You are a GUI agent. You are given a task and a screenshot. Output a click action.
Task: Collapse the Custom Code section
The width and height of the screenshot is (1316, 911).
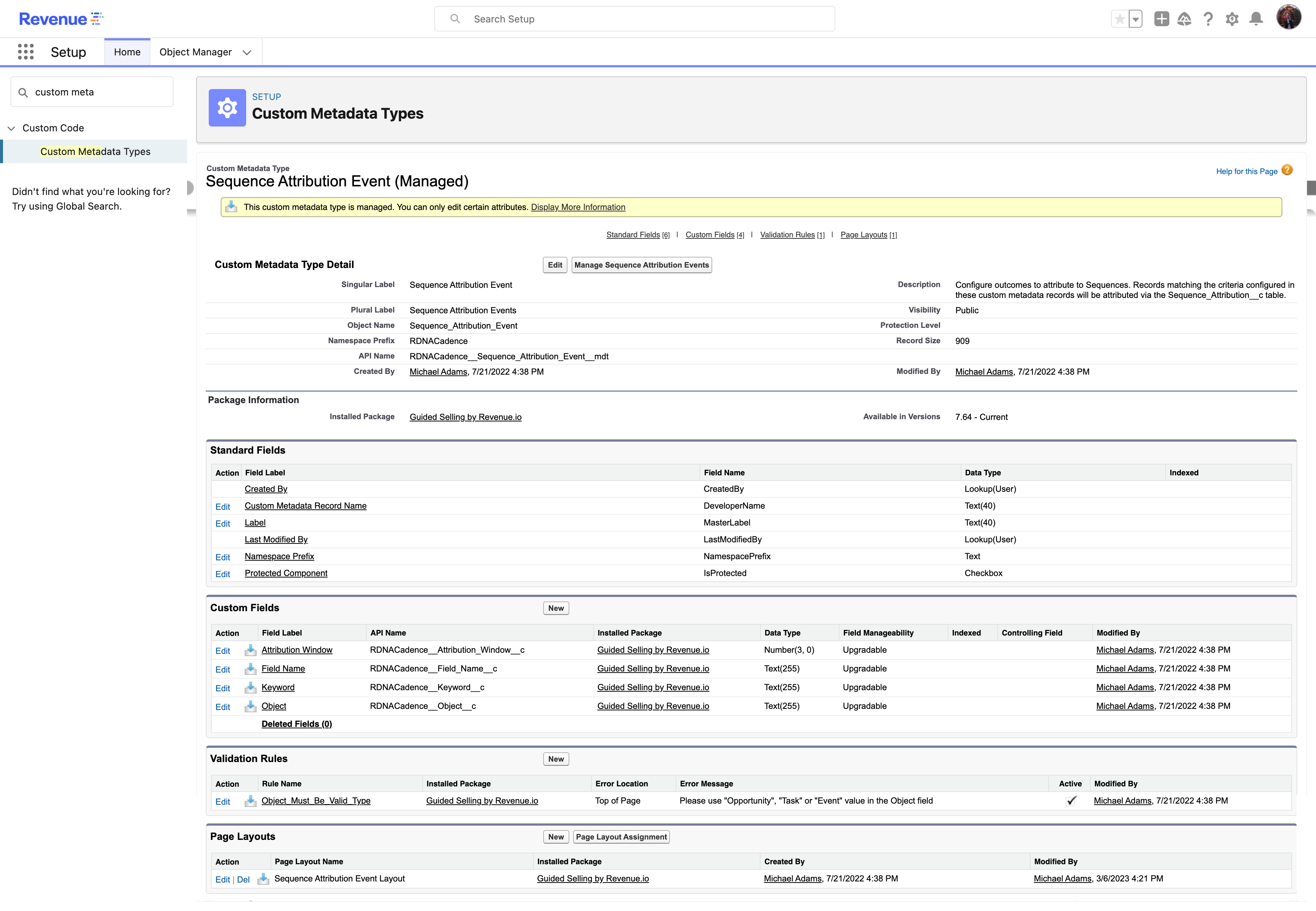click(x=11, y=128)
